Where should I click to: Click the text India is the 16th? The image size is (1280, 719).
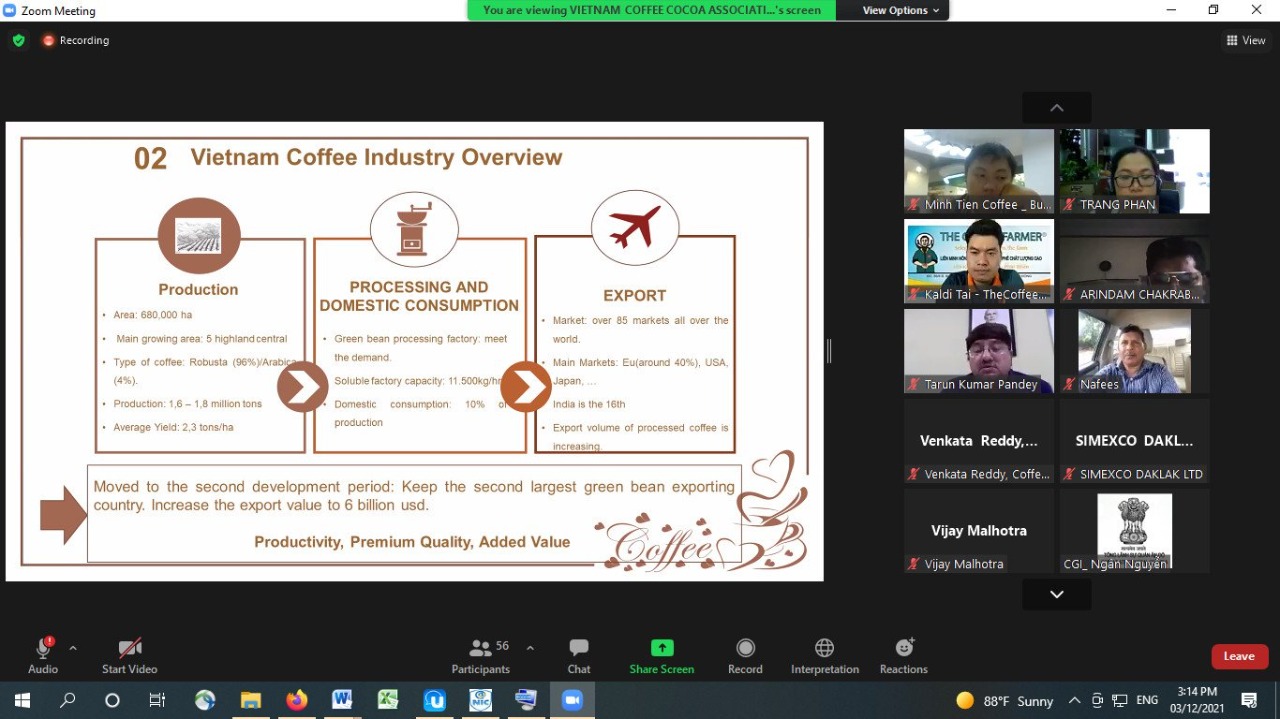[589, 404]
